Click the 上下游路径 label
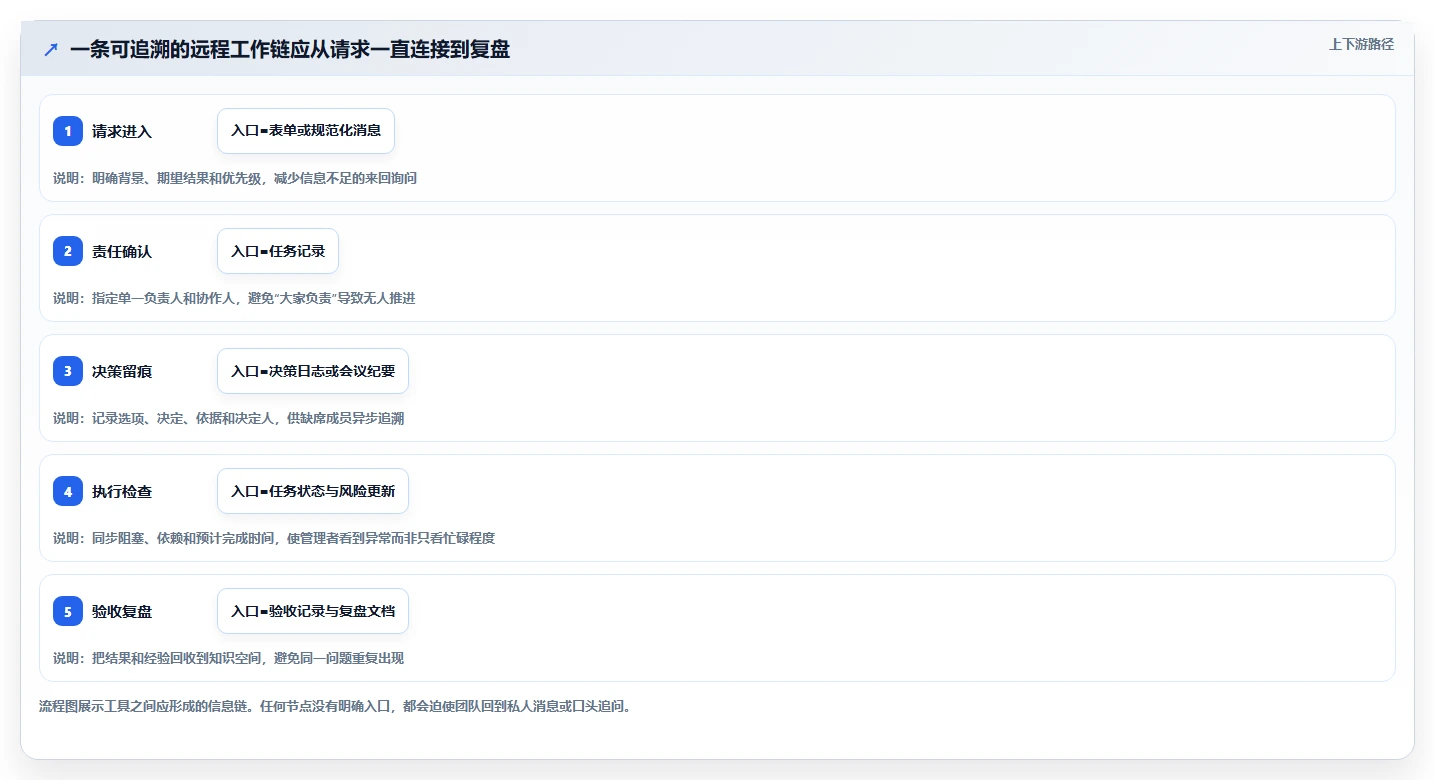 [x=1361, y=44]
